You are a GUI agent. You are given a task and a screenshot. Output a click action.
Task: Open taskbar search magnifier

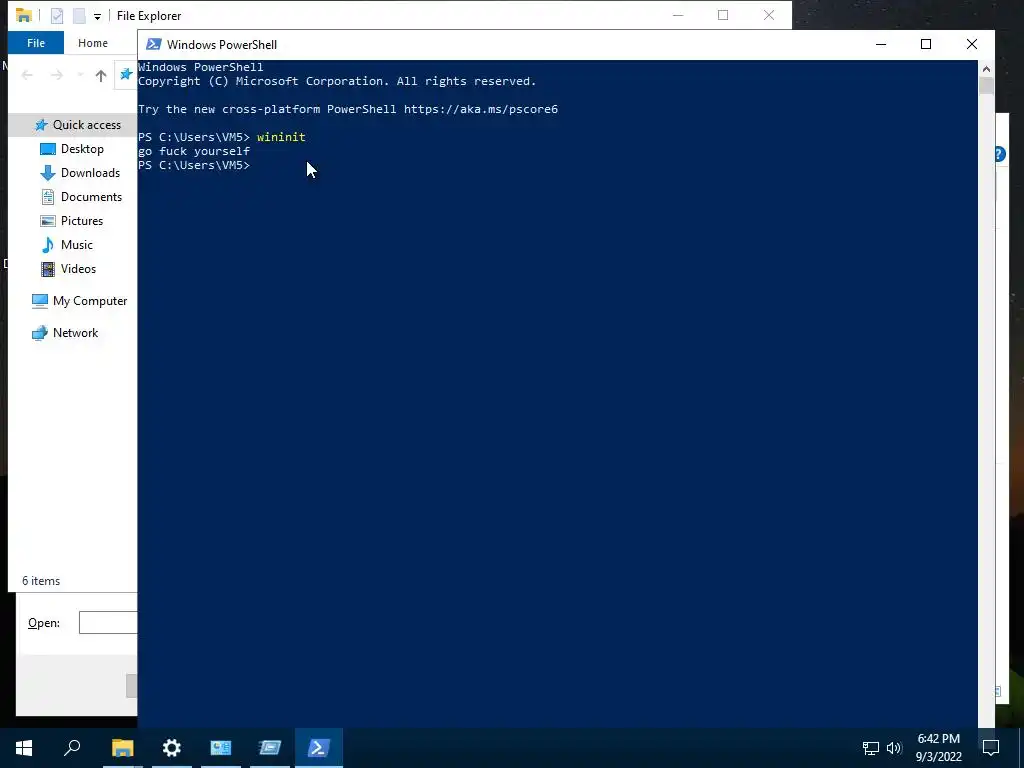point(72,748)
